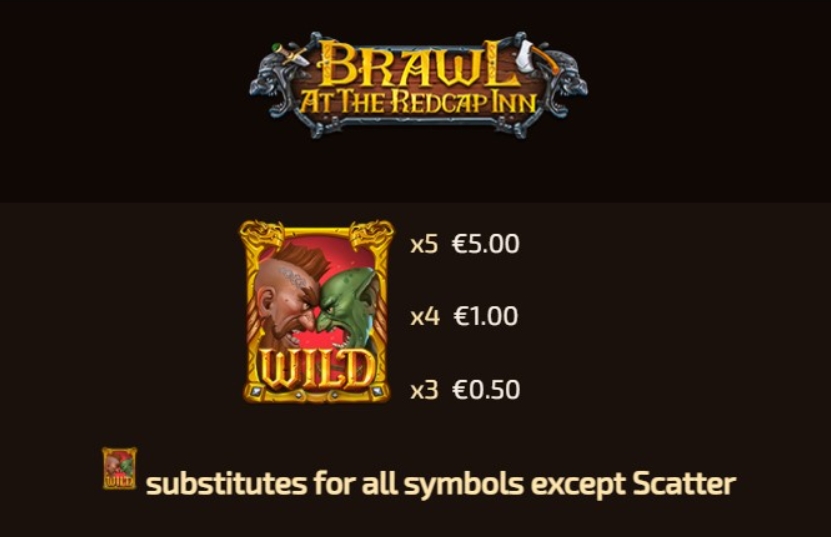This screenshot has height=537, width=831.
Task: Click the Brawl at the Redcap Inn logo
Action: pyautogui.click(x=418, y=85)
